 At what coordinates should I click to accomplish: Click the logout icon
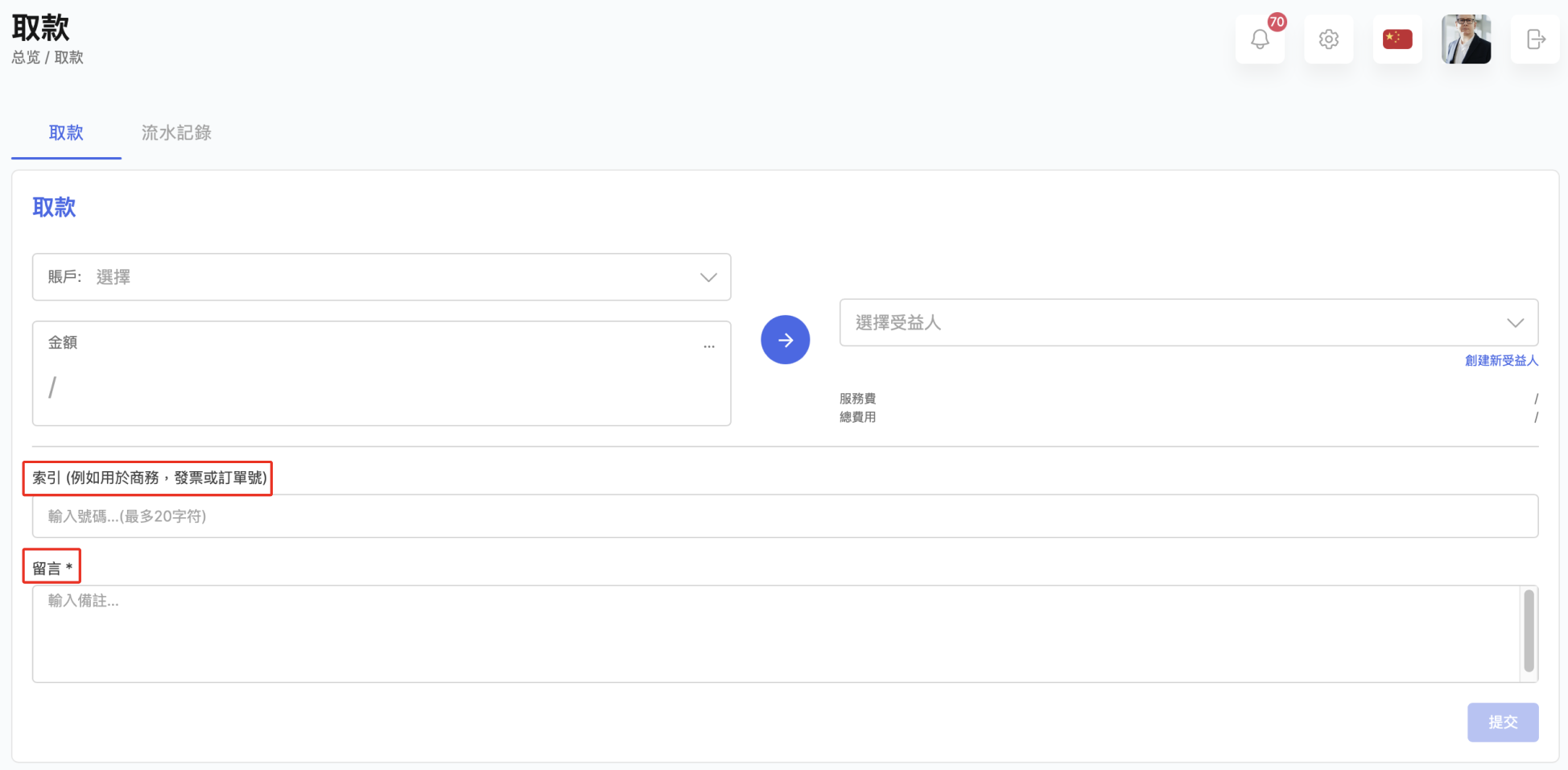tap(1535, 39)
